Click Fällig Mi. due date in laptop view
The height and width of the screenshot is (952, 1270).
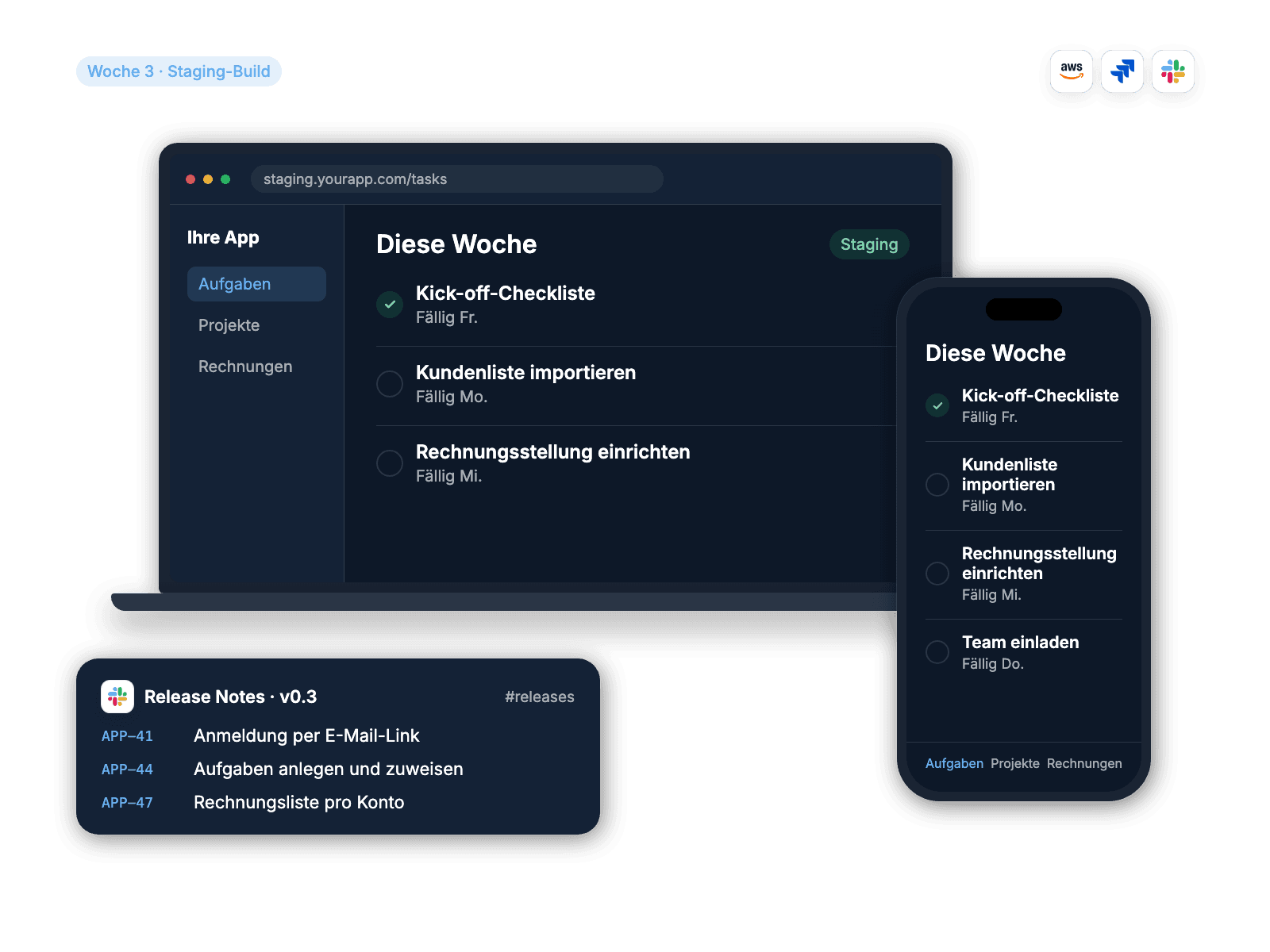tap(449, 476)
